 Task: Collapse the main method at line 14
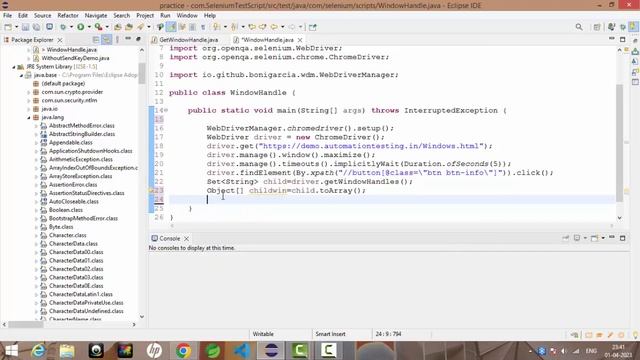(x=166, y=110)
